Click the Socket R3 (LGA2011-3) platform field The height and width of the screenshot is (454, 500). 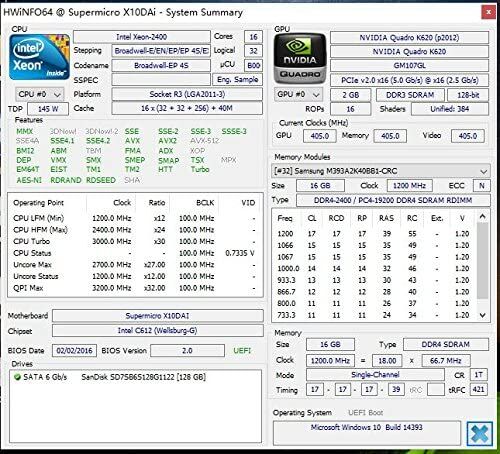pos(187,94)
